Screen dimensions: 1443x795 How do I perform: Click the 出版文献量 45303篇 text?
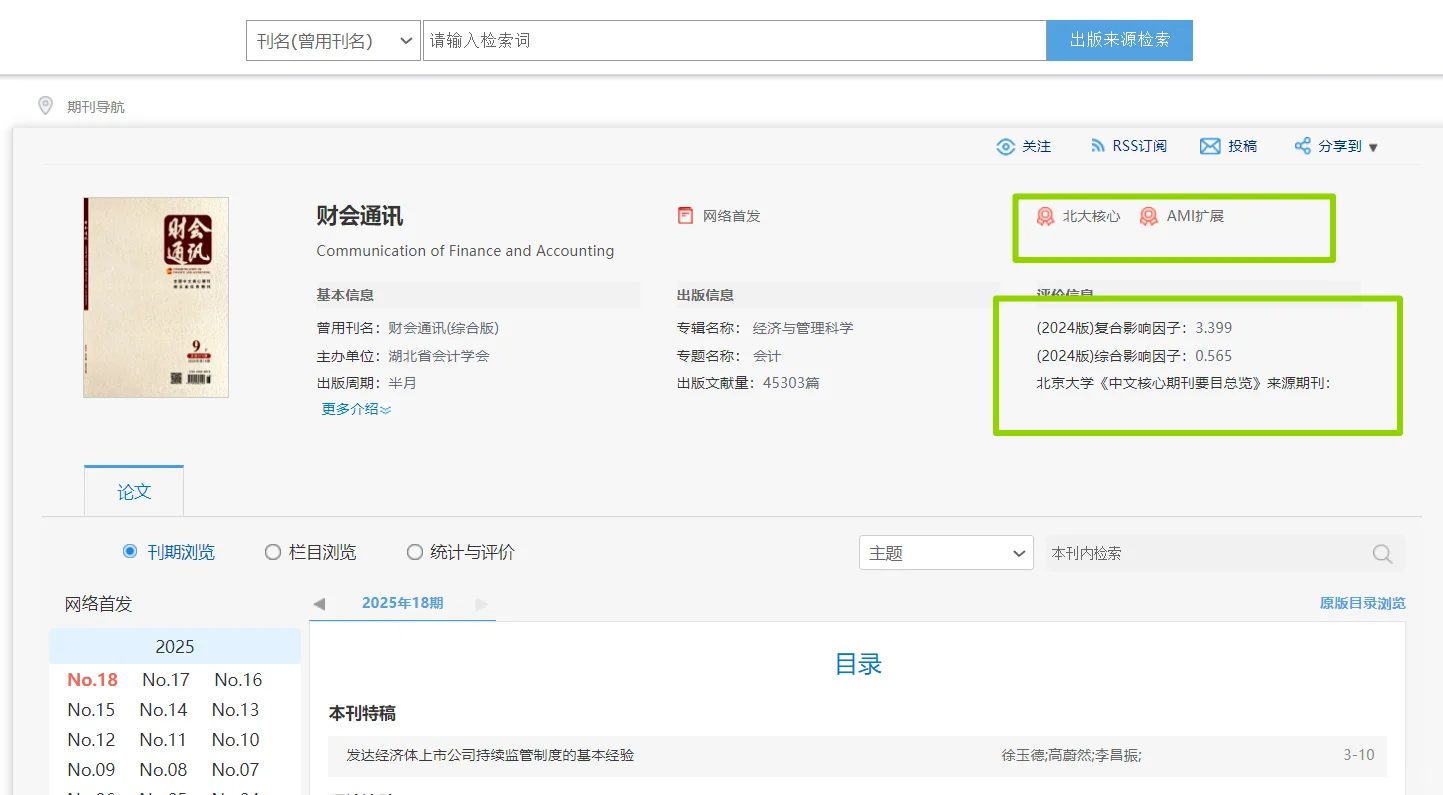[x=748, y=383]
